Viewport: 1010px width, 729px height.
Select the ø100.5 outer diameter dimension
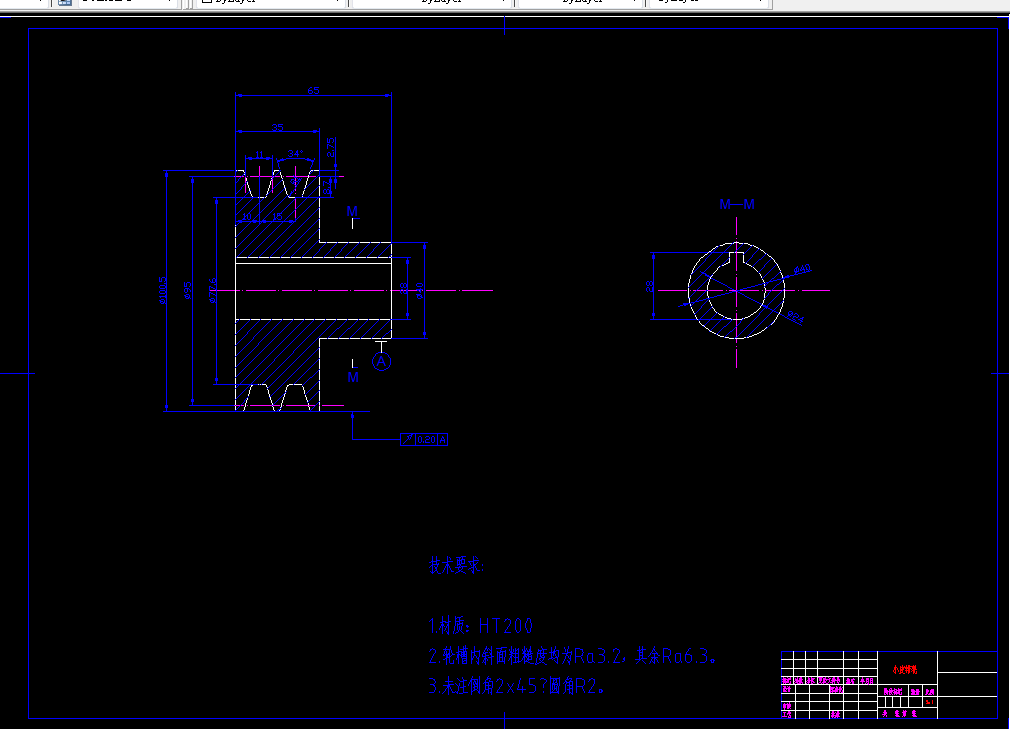pyautogui.click(x=162, y=290)
